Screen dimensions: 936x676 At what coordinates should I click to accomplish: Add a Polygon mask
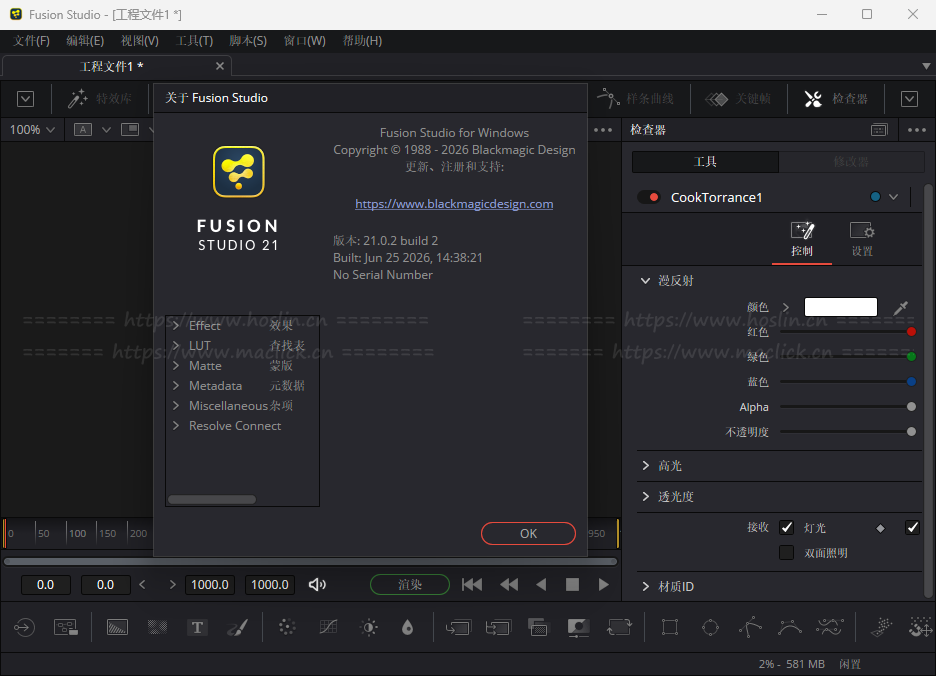click(x=750, y=627)
